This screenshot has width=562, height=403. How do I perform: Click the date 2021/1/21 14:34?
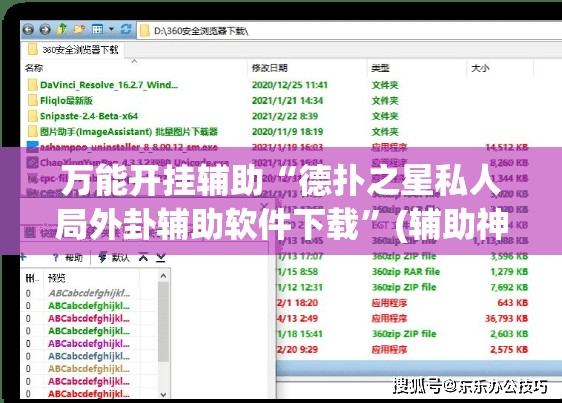pyautogui.click(x=287, y=100)
